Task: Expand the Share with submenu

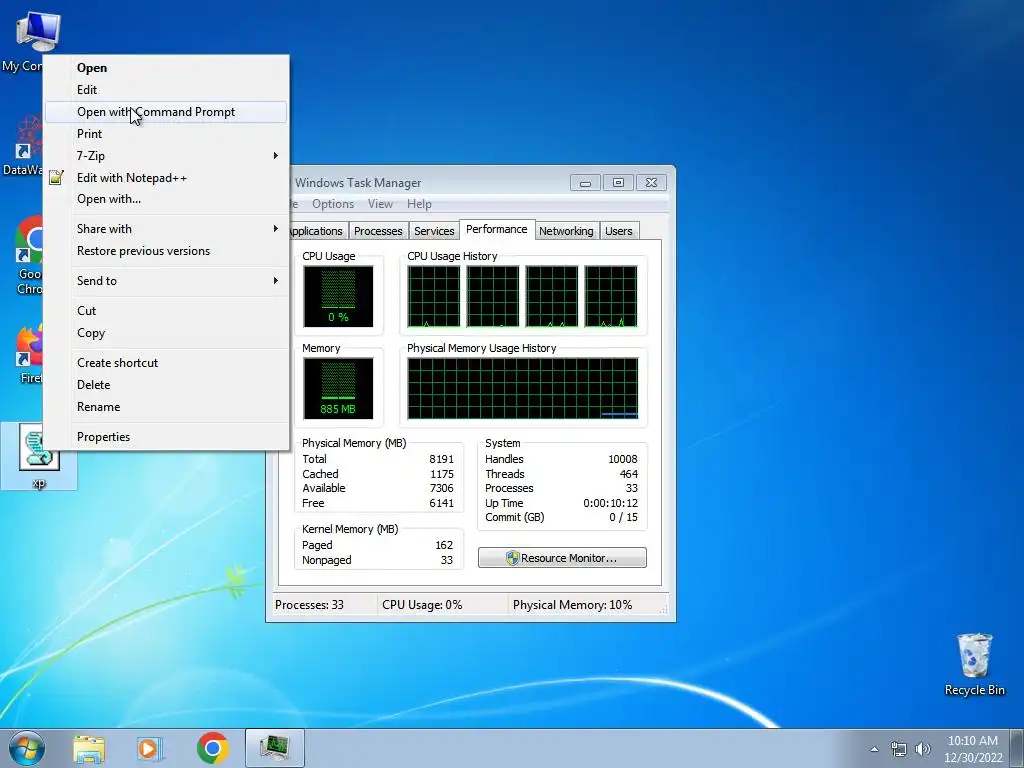Action: tap(166, 229)
